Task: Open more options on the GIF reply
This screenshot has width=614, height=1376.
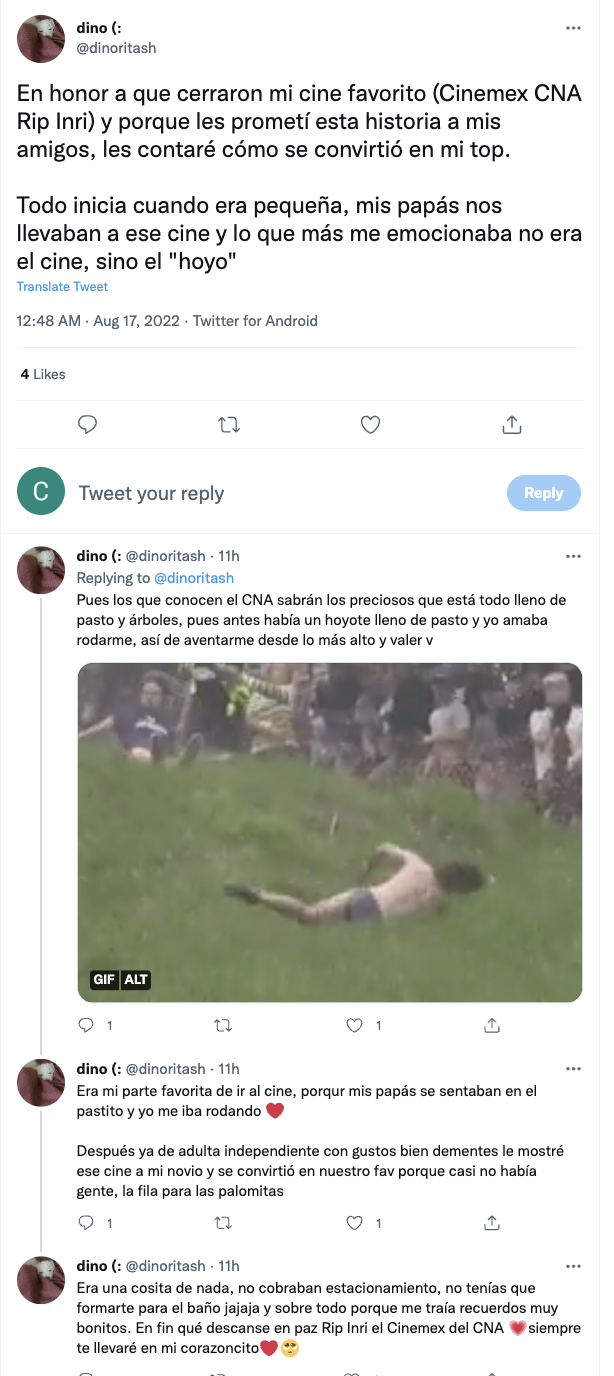Action: click(573, 556)
